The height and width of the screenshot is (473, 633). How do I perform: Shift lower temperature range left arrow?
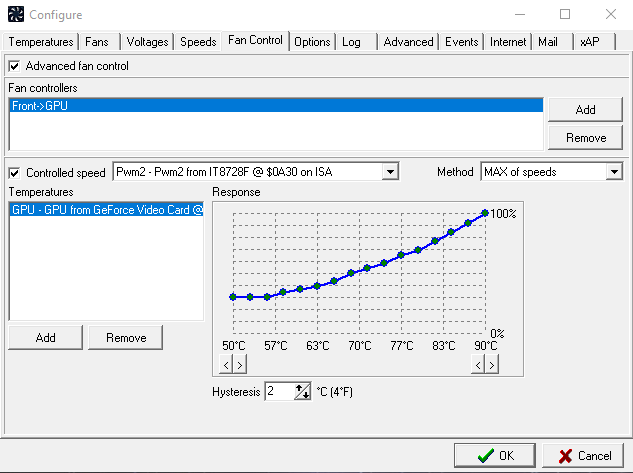coord(226,365)
